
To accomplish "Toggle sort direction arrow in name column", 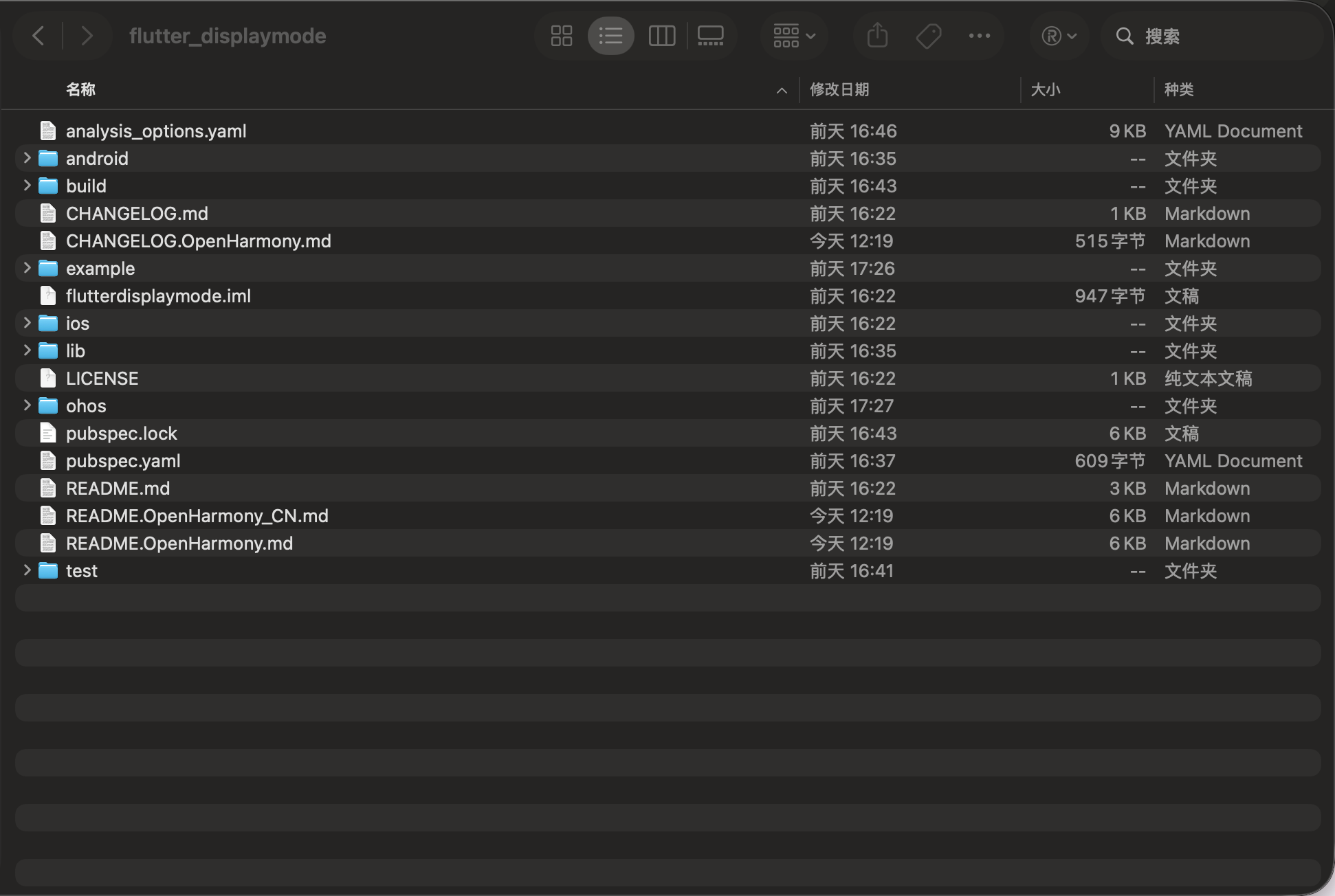I will [782, 90].
